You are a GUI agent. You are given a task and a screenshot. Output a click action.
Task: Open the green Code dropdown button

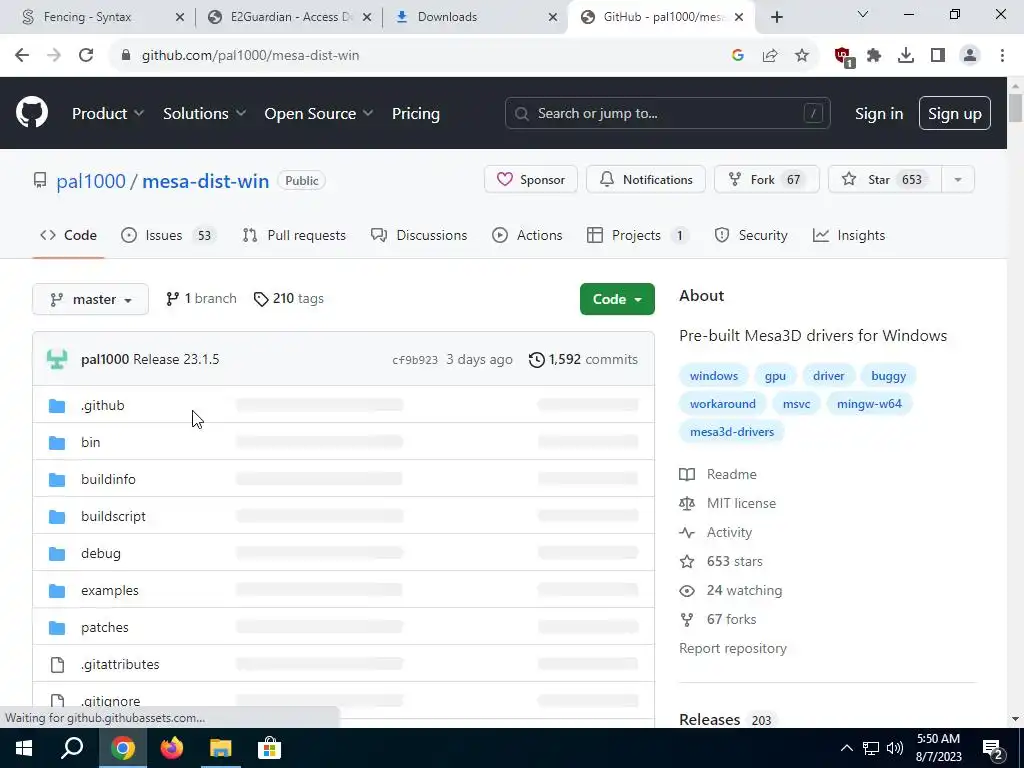pyautogui.click(x=617, y=299)
